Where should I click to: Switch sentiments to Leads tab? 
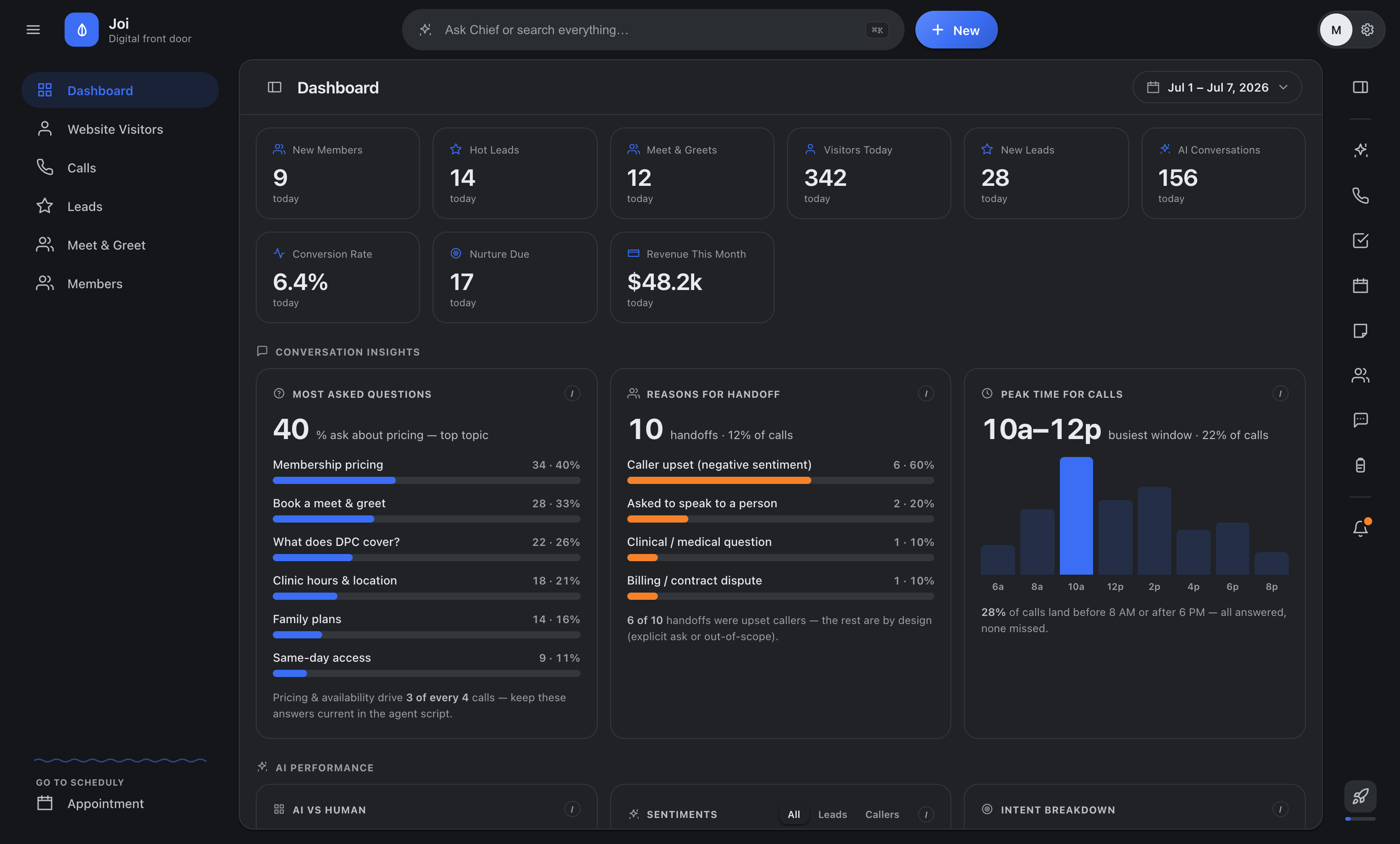832,814
